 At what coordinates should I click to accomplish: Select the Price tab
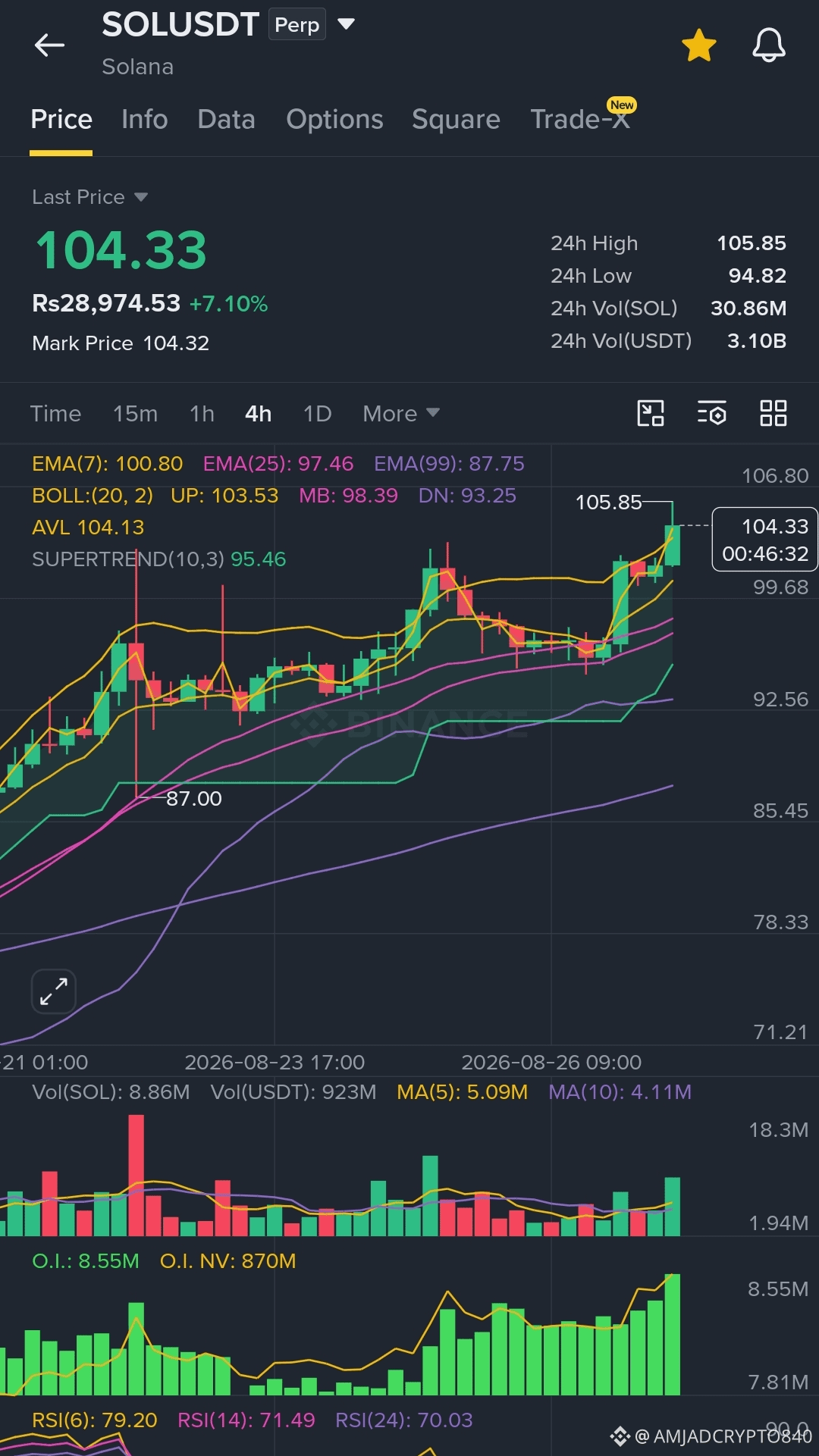pyautogui.click(x=61, y=119)
